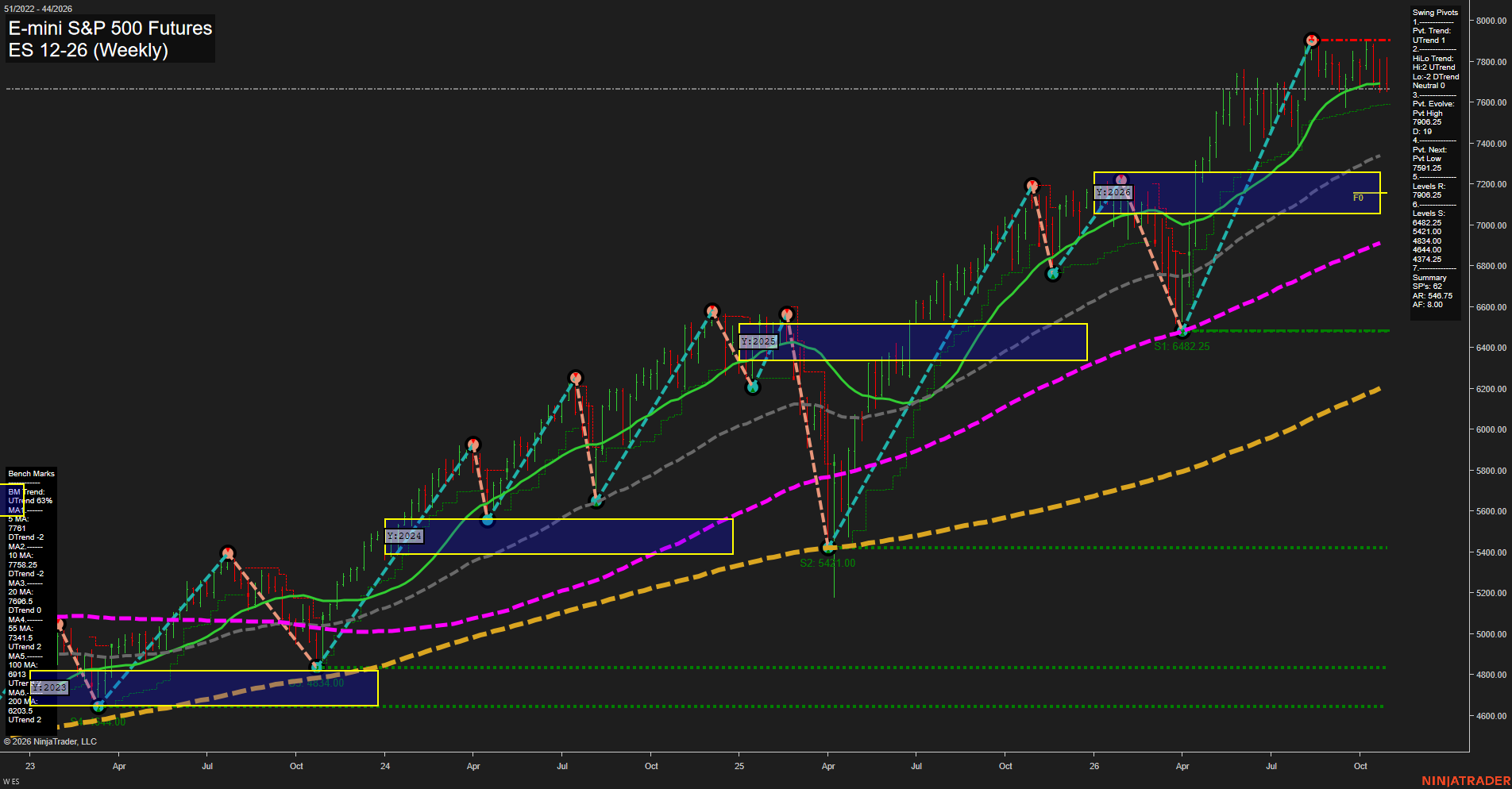Viewport: 1512px width, 789px height.
Task: Select the AF: 8.00 summary entry
Action: 1428,305
